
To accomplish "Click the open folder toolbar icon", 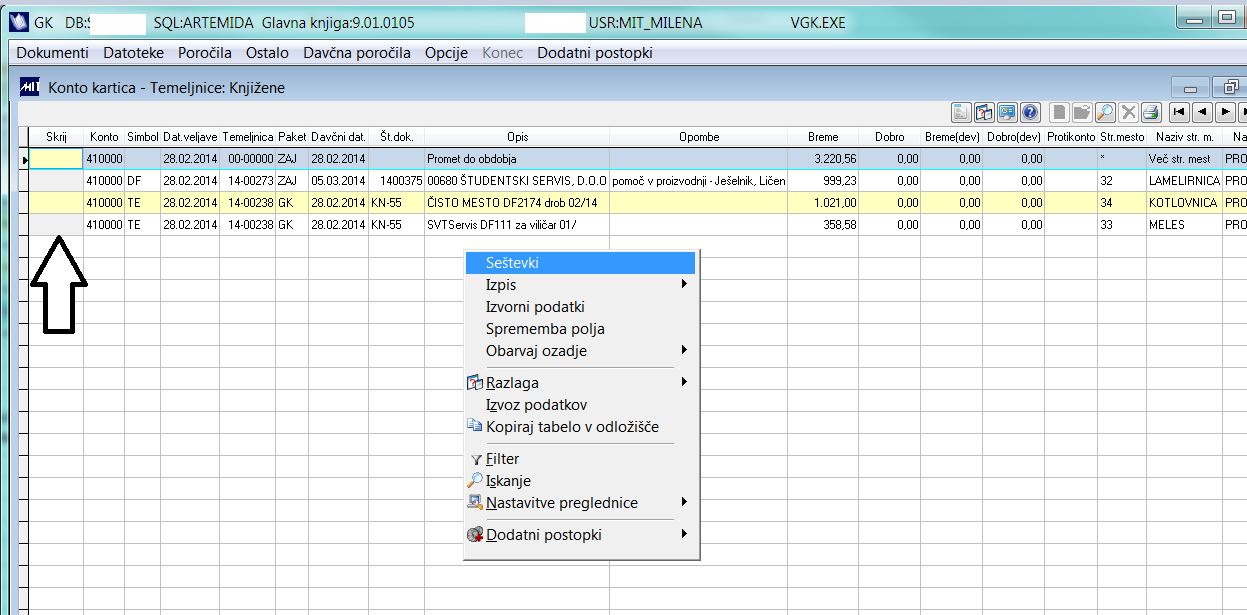I will point(1083,112).
